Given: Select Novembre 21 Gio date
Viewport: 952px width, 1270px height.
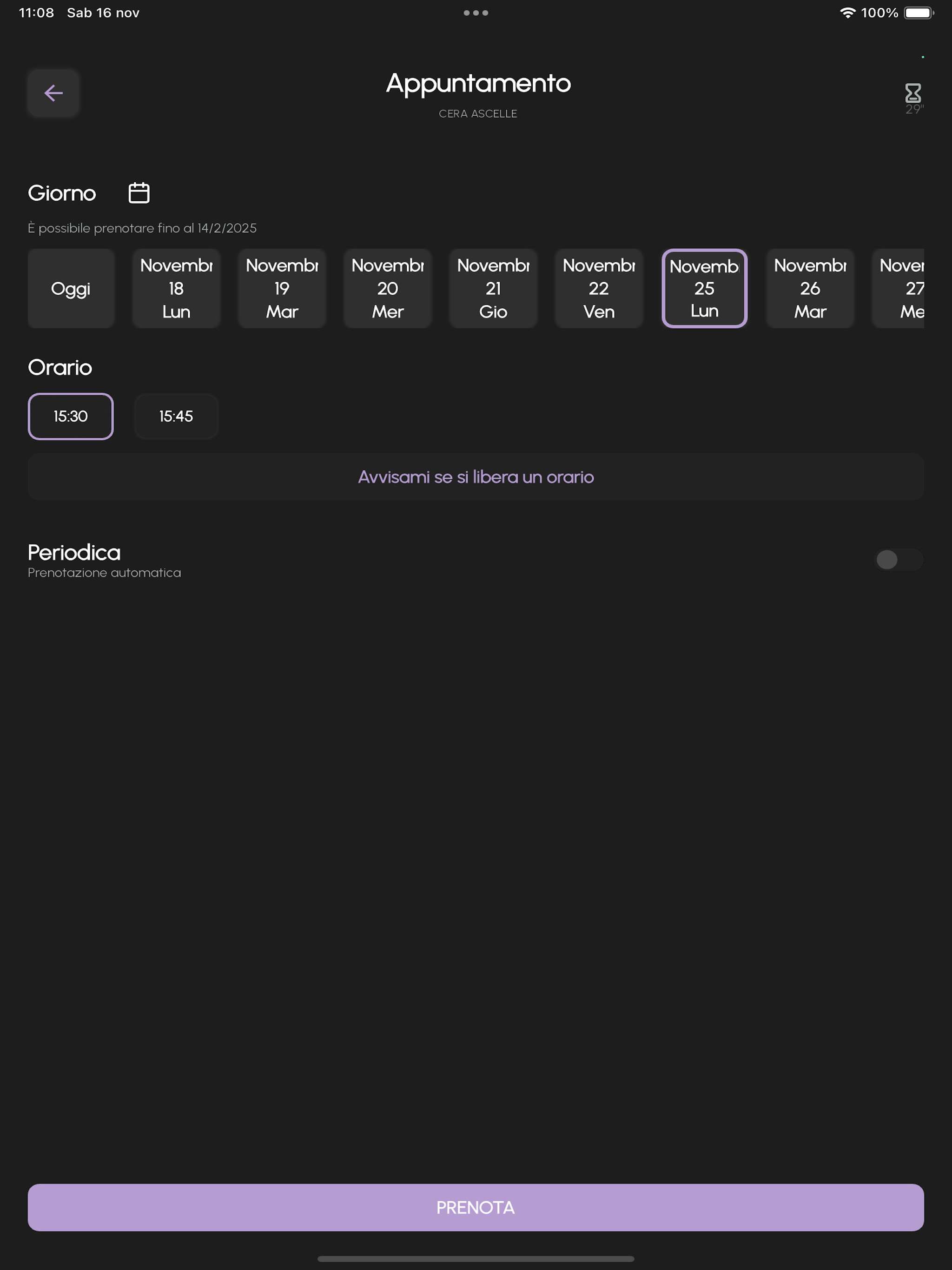Looking at the screenshot, I should [493, 288].
